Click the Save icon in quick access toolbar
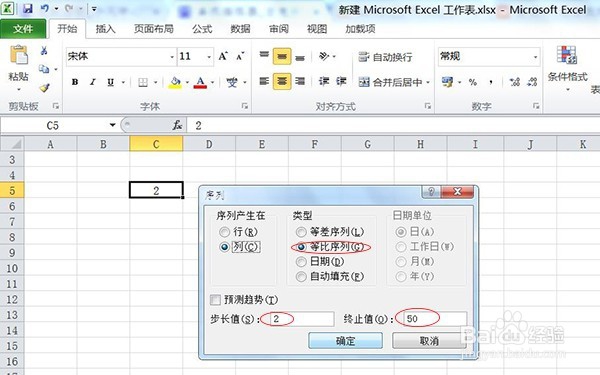Image resolution: width=600 pixels, height=375 pixels. [x=28, y=8]
